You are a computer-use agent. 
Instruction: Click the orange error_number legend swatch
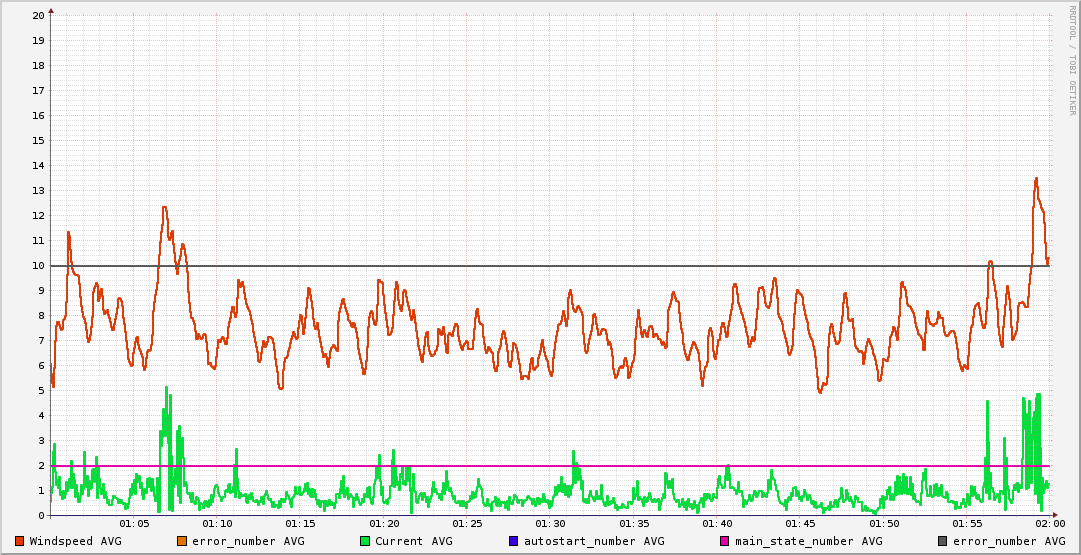click(182, 541)
